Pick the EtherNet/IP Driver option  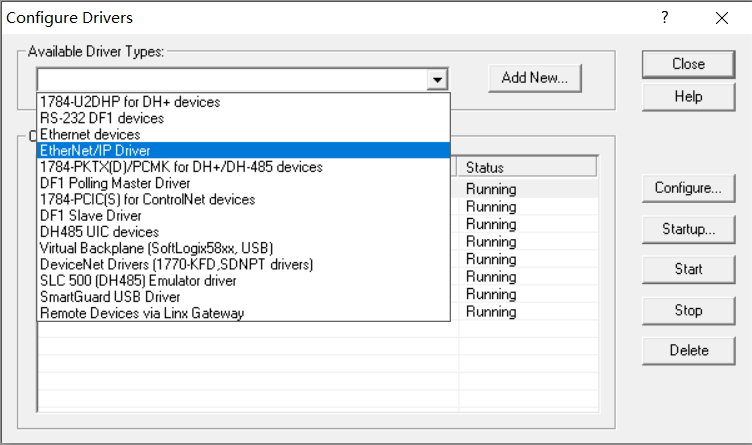pyautogui.click(x=95, y=150)
